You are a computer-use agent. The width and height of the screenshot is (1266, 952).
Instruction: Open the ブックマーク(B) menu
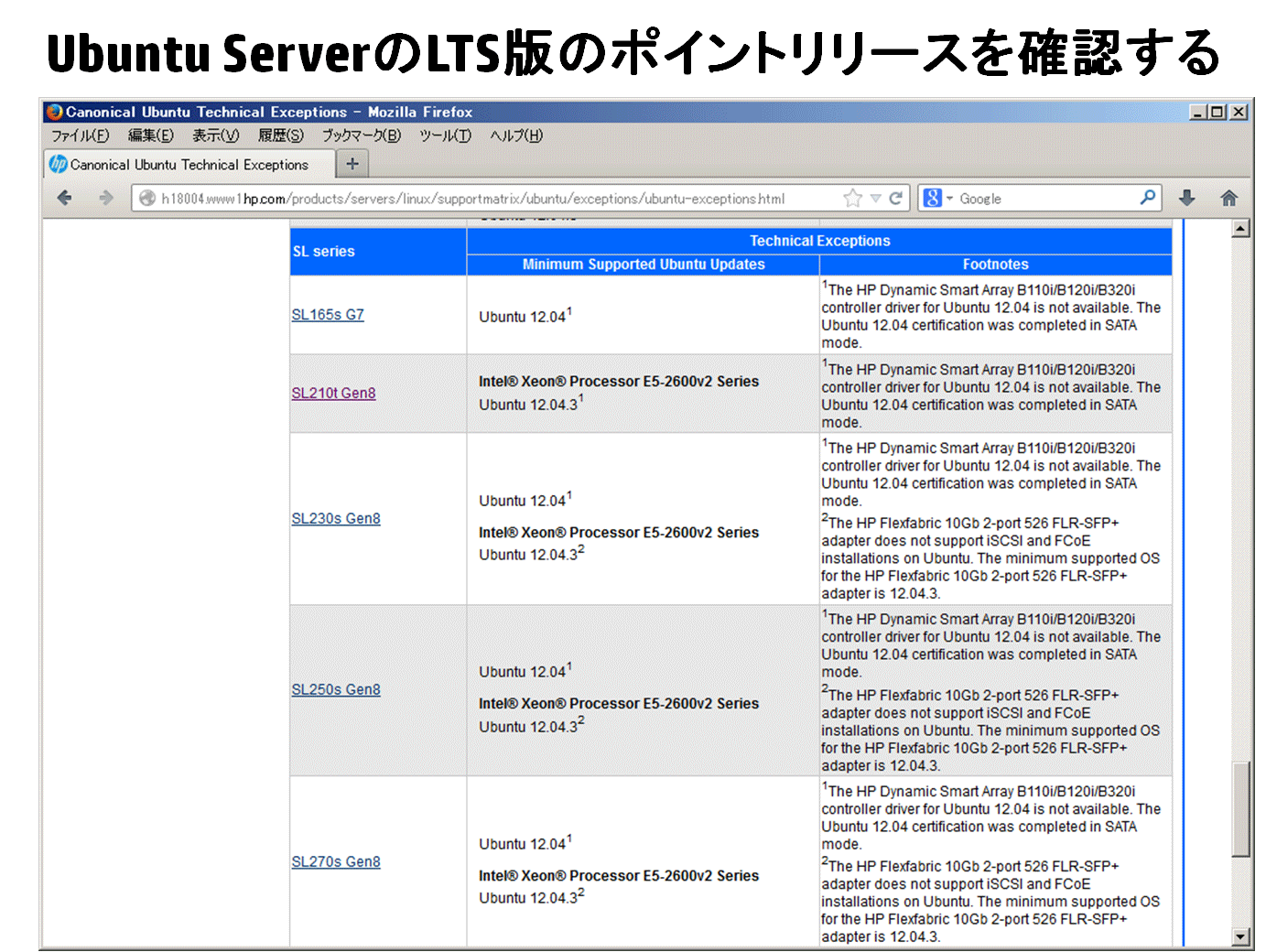(x=362, y=135)
